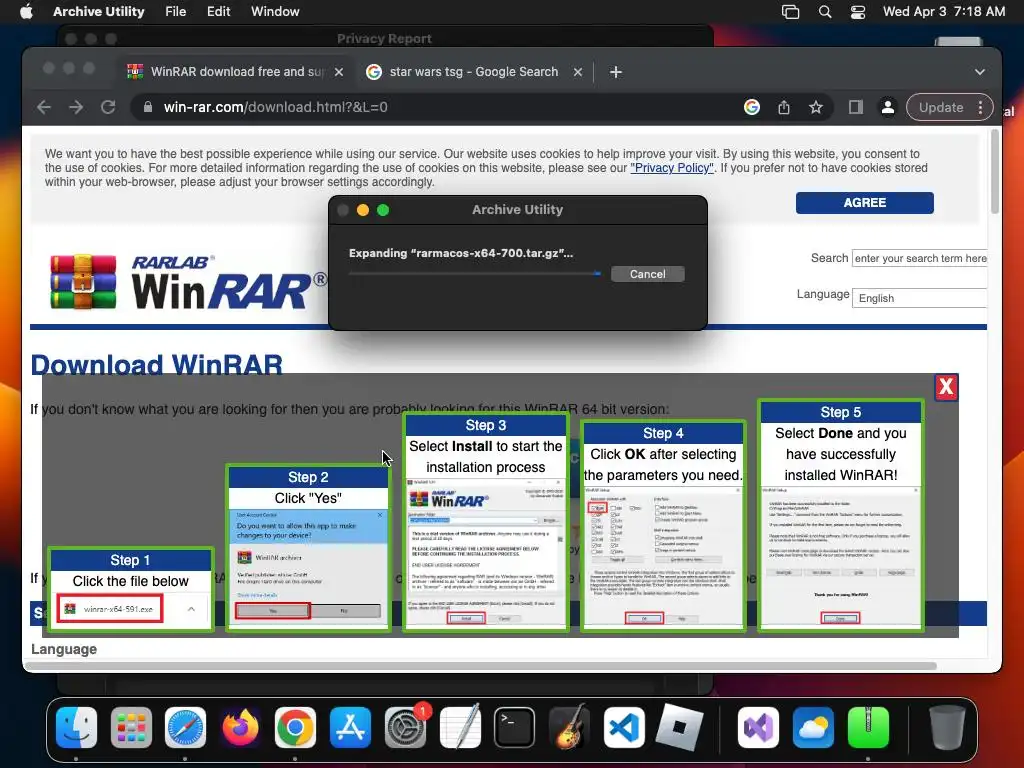The height and width of the screenshot is (768, 1024).
Task: Open a new Chrome tab
Action: (615, 72)
